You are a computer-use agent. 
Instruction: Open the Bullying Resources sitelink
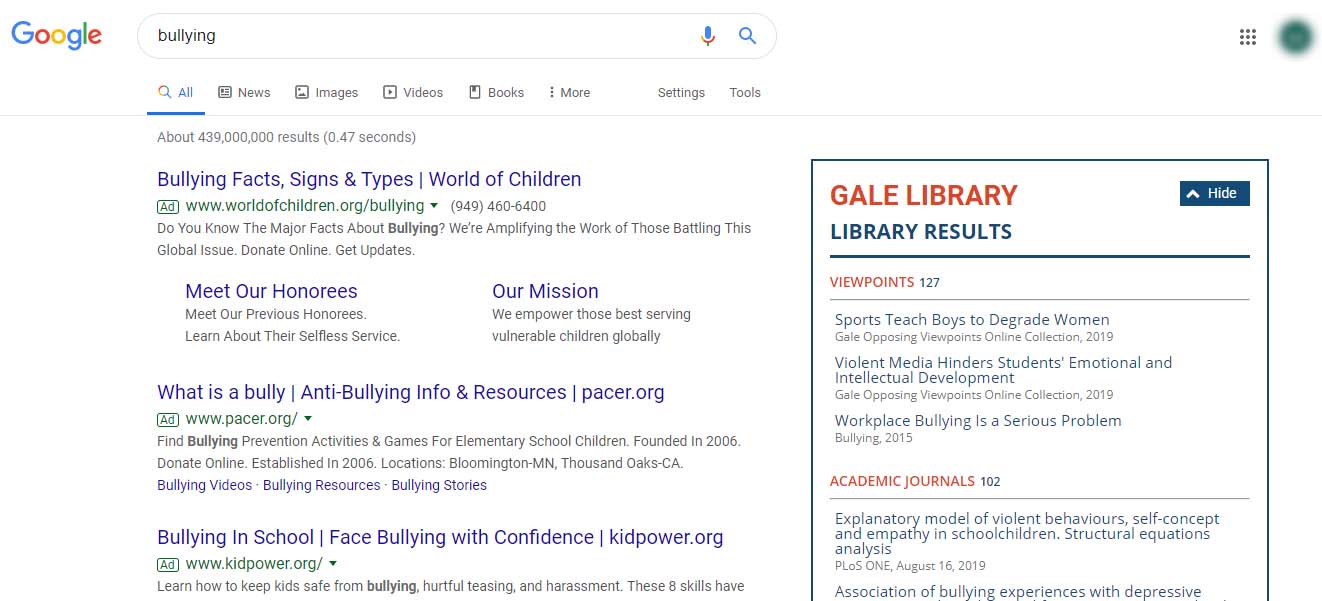pyautogui.click(x=321, y=485)
